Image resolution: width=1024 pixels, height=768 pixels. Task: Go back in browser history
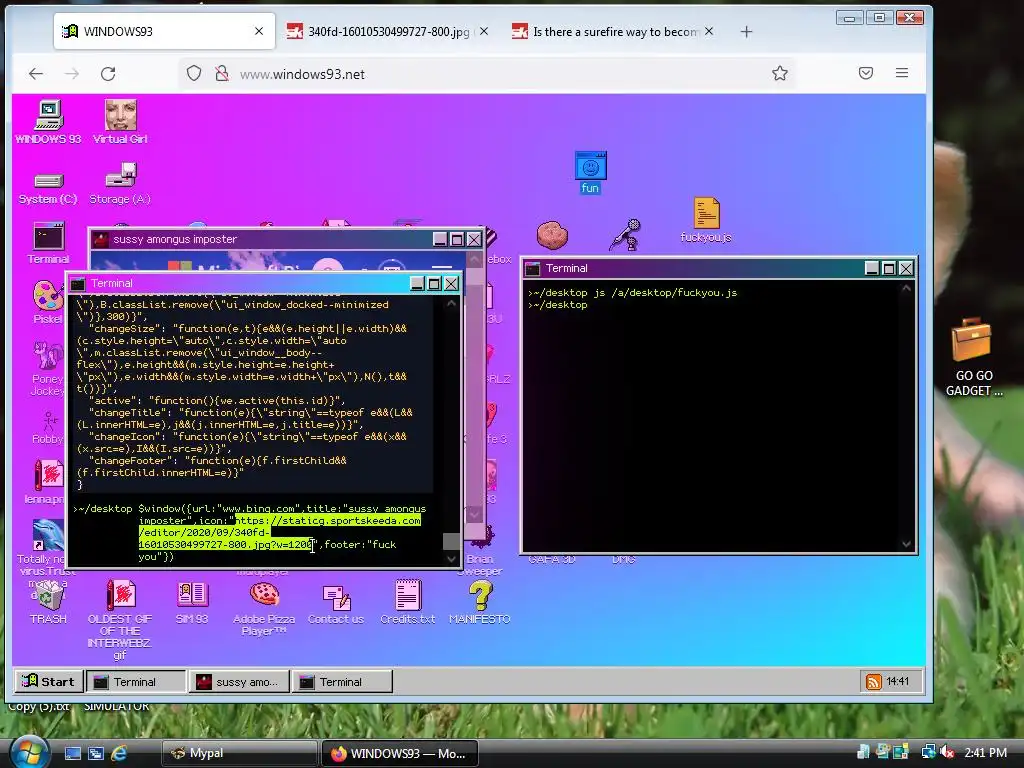tap(36, 74)
